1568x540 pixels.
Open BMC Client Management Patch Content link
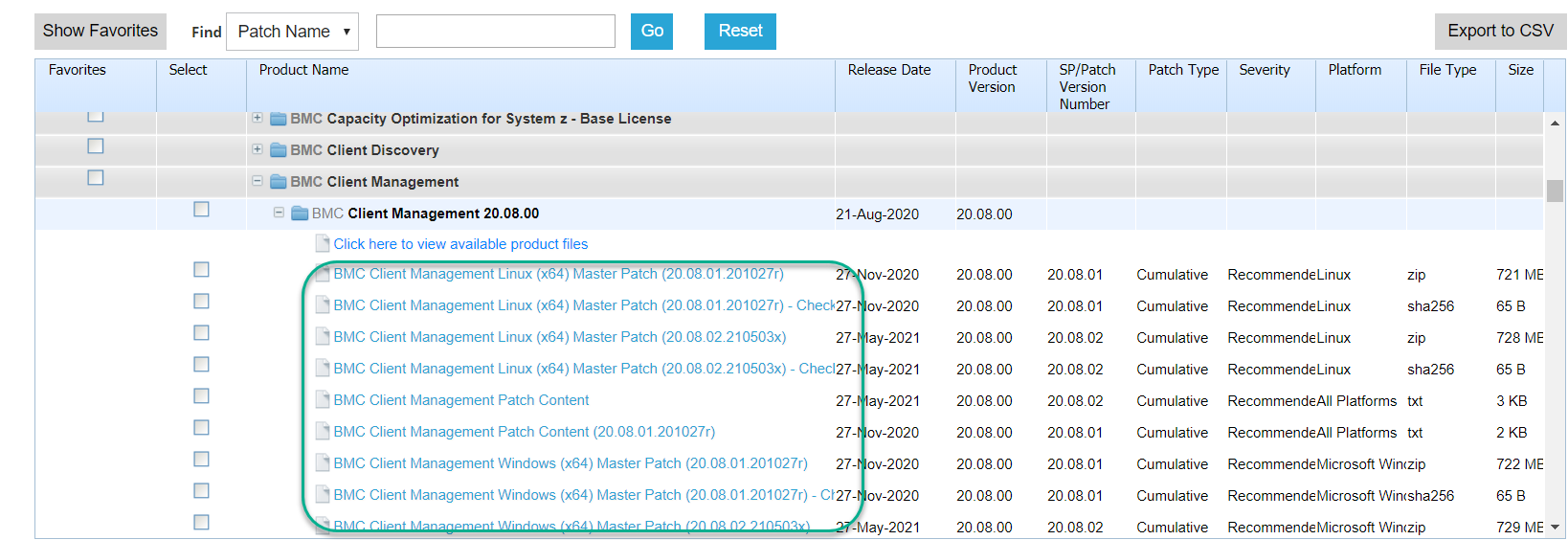461,400
